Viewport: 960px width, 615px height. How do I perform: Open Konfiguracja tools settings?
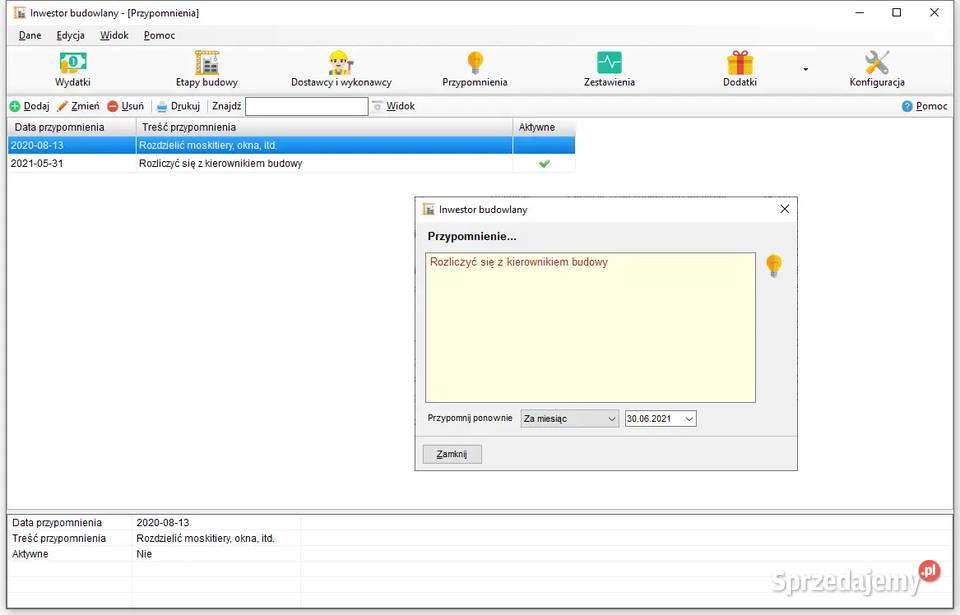[x=877, y=69]
